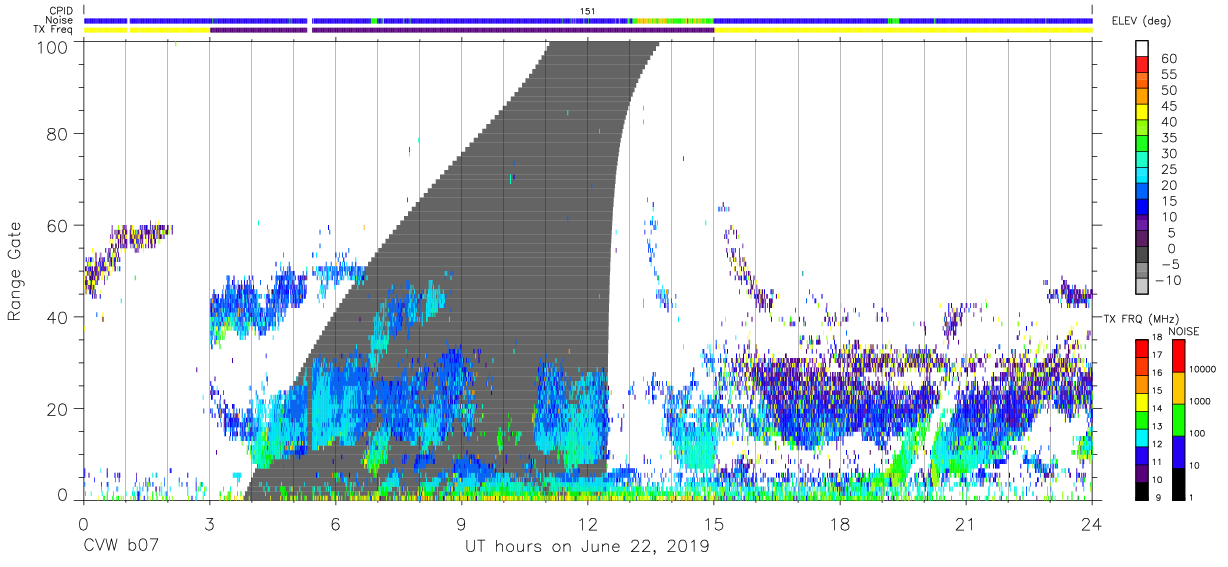The image size is (1228, 567).
Task: Click UT hours axis tick '18'
Action: [x=840, y=523]
